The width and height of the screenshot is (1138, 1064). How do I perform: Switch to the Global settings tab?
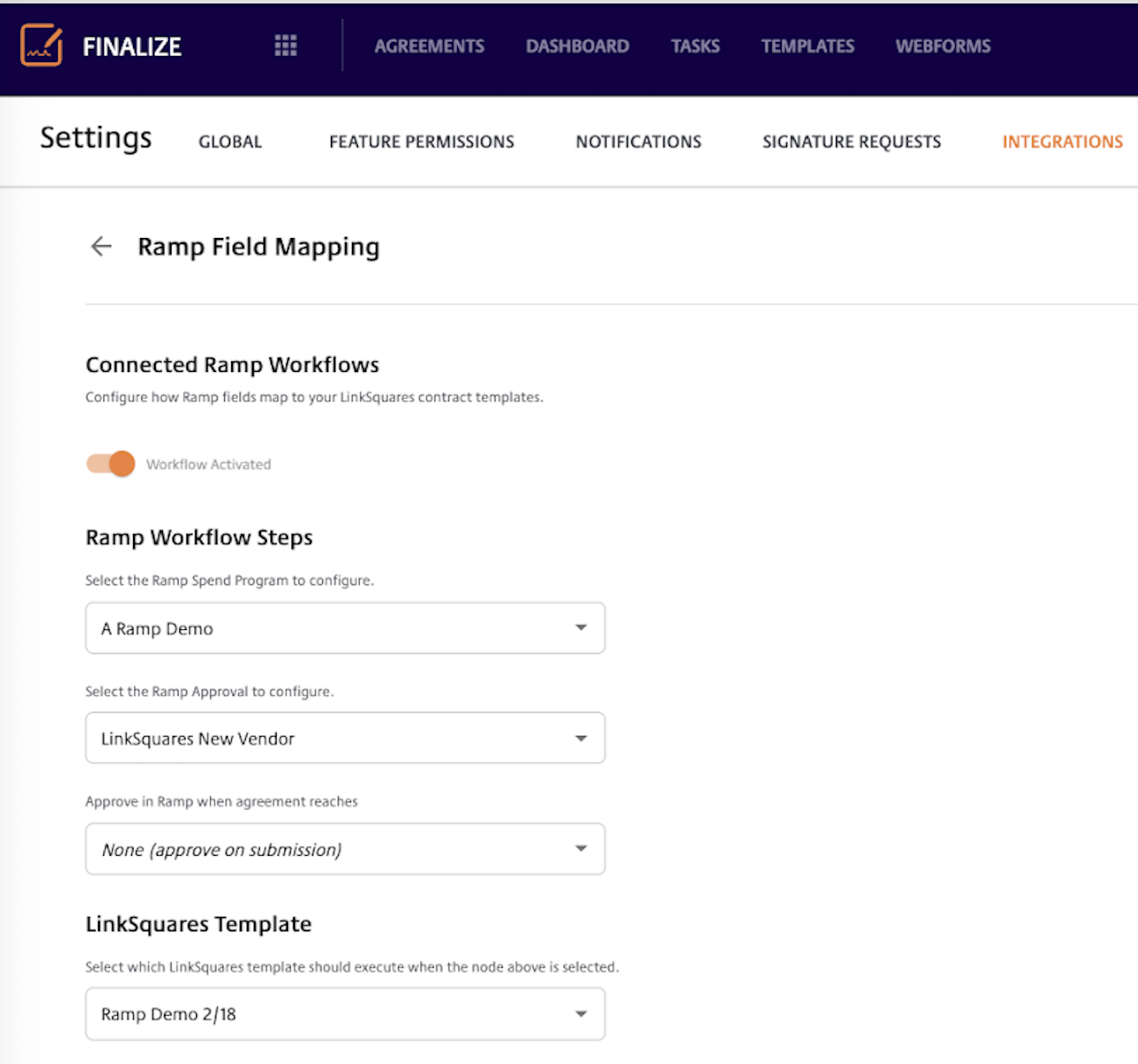click(230, 142)
